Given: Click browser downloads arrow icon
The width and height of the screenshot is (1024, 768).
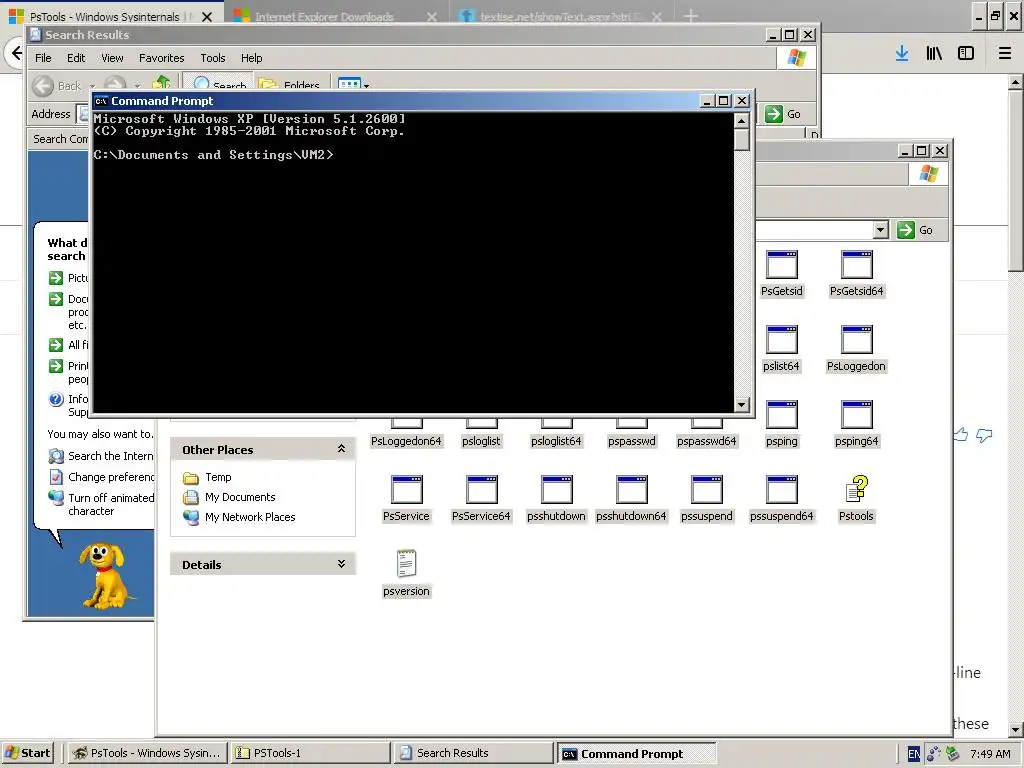Looking at the screenshot, I should [902, 54].
